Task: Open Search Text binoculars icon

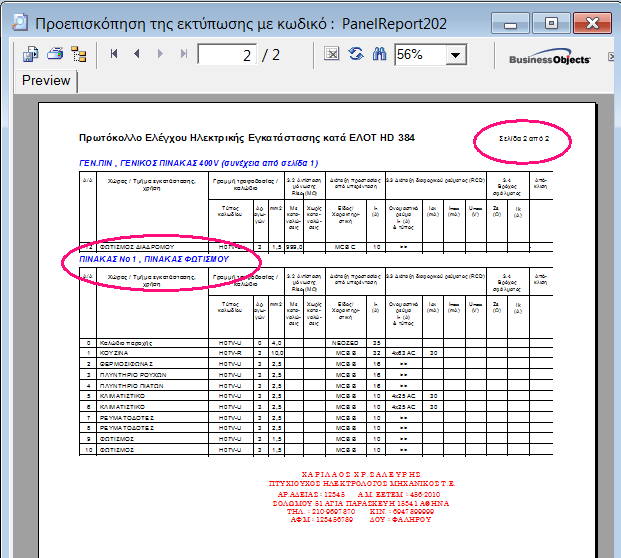Action: click(379, 54)
